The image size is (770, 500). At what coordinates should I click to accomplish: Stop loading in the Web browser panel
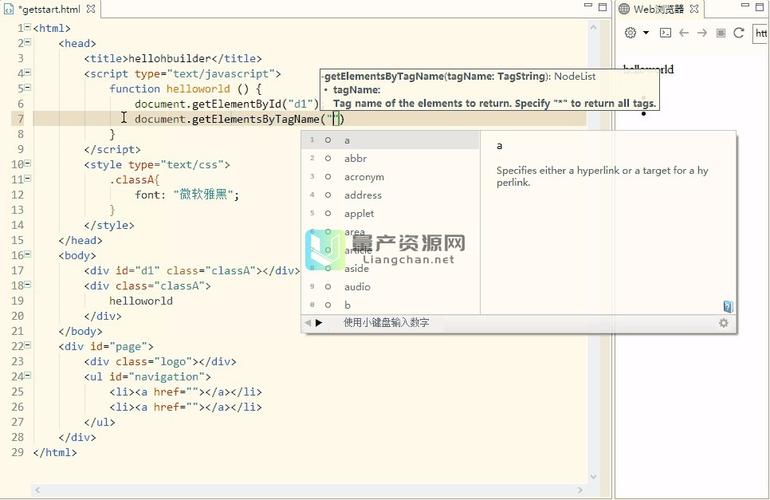(x=721, y=33)
